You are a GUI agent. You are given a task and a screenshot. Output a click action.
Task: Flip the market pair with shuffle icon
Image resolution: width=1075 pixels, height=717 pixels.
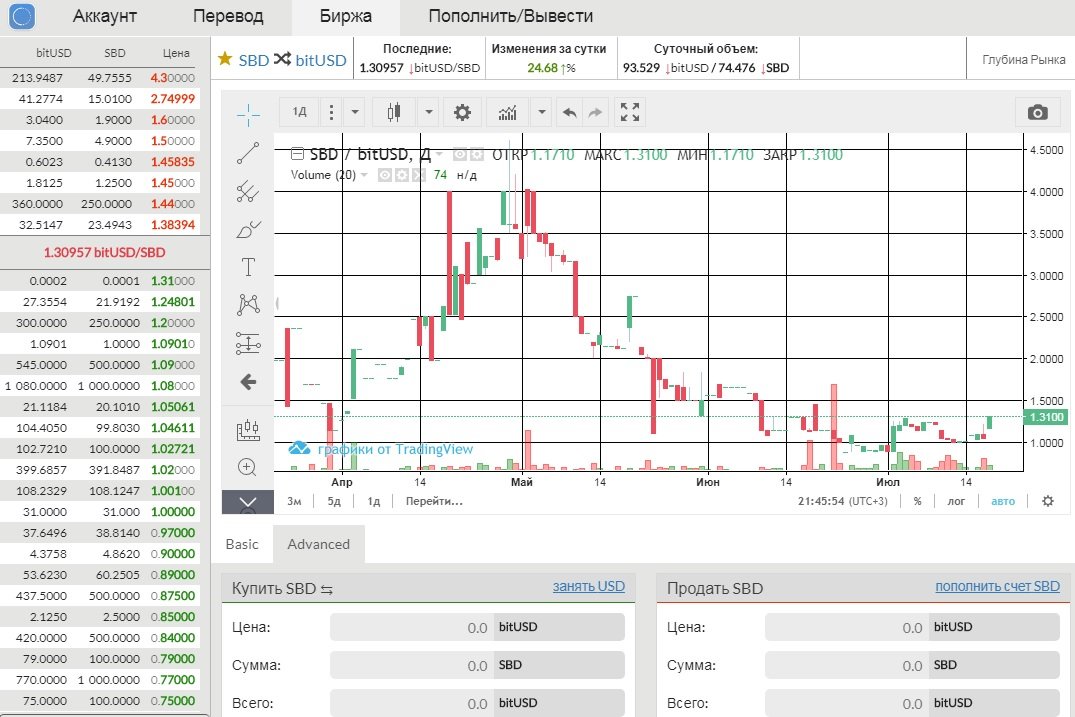282,59
